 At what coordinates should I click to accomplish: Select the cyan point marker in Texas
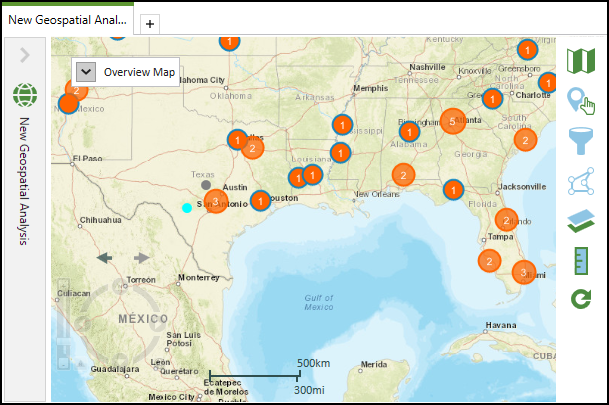point(187,207)
